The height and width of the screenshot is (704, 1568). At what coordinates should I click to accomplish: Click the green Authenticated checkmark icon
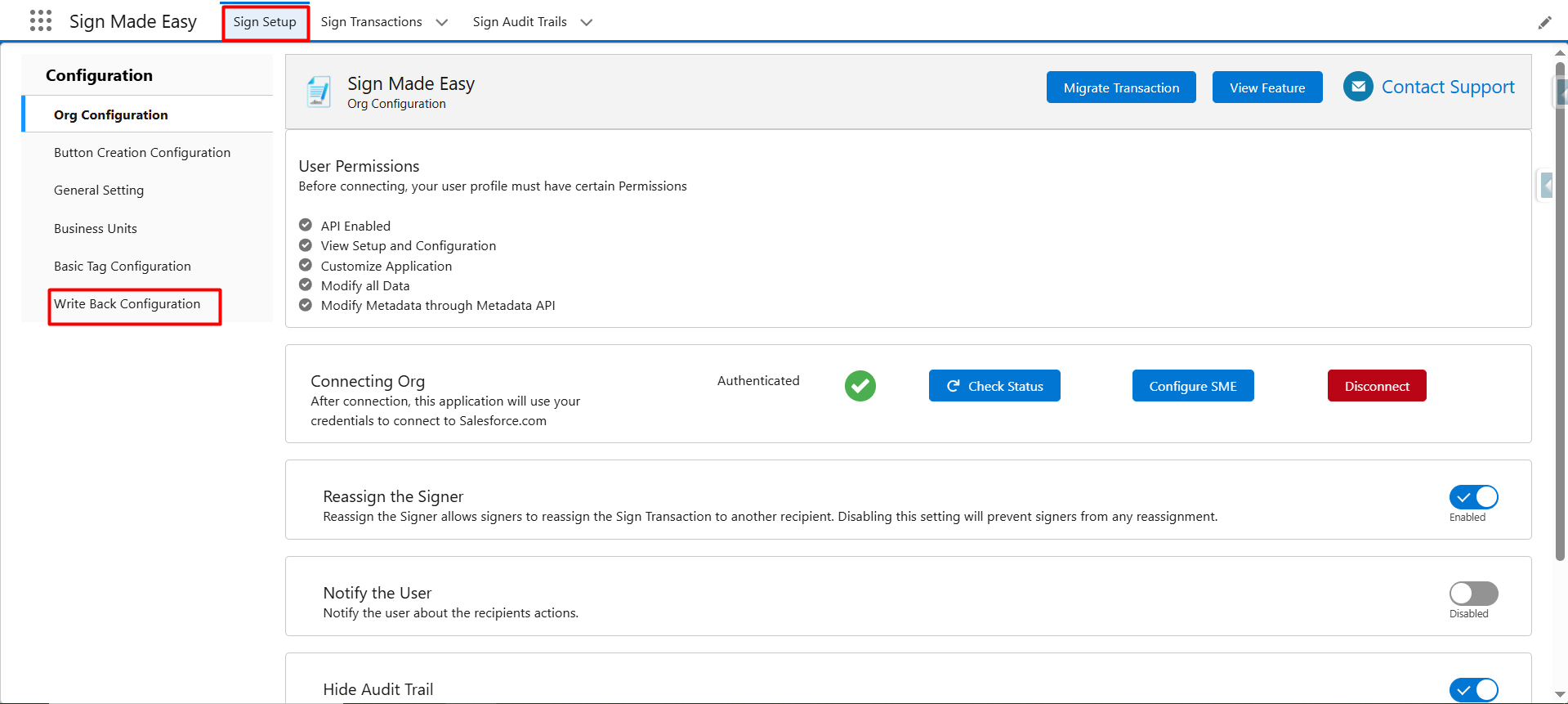pyautogui.click(x=860, y=386)
